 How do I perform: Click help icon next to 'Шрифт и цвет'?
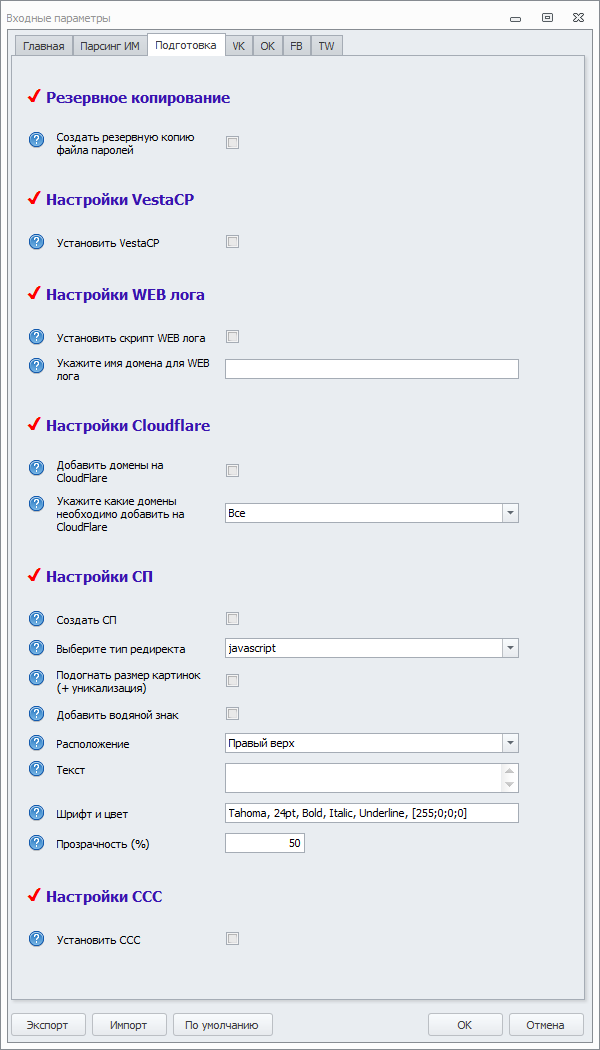[37, 812]
